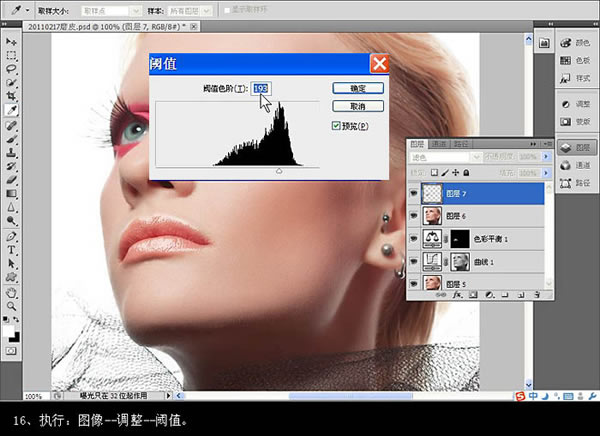600x436 pixels.
Task: Toggle lock image pixels
Action: [445, 173]
